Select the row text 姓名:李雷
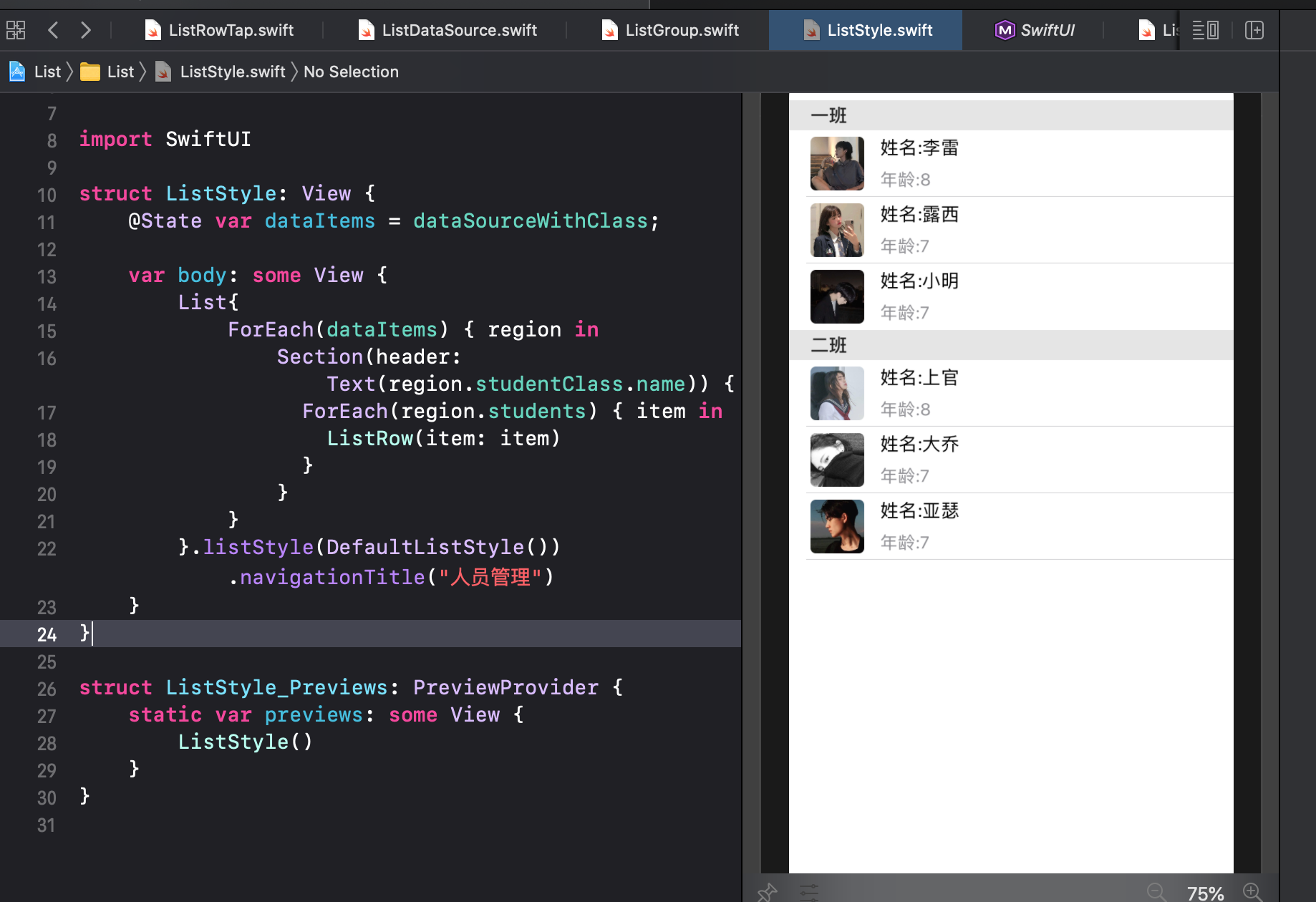 (919, 148)
